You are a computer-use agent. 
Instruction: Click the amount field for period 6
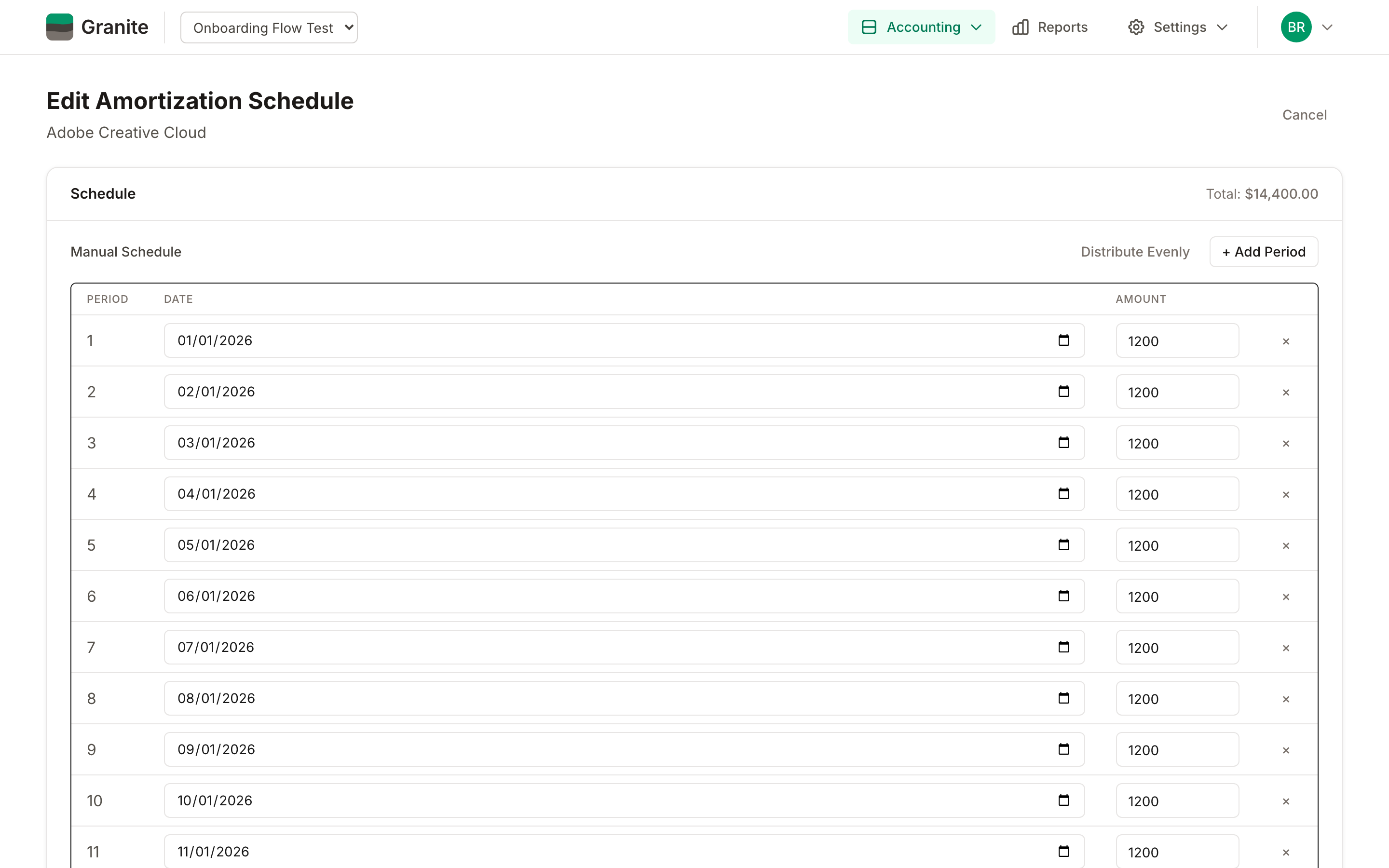click(1177, 596)
